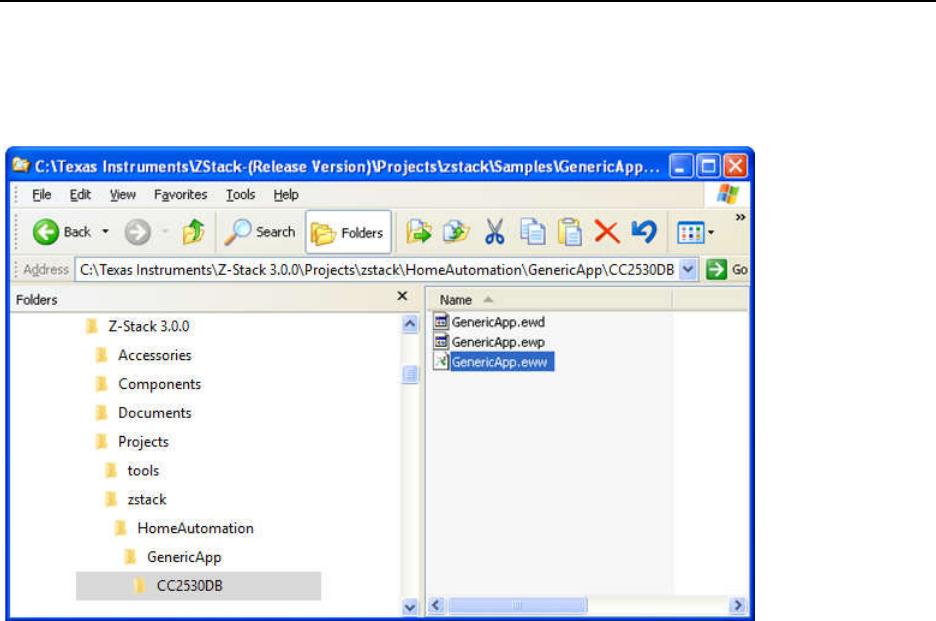Screen dimensions: 936x621
Task: Click the Move To folder icon
Action: click(418, 232)
